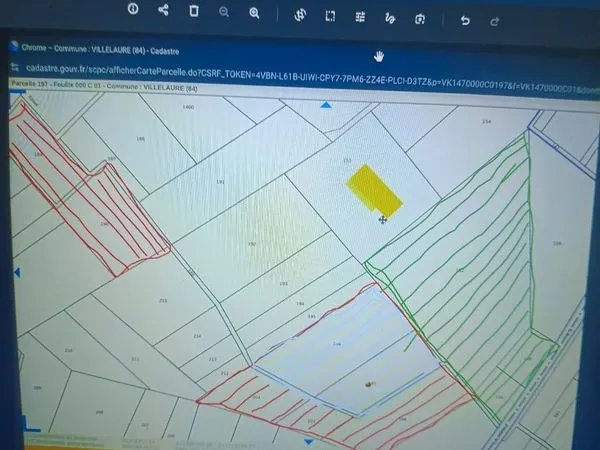
Task: Activate the crop selection tool
Action: (x=330, y=16)
